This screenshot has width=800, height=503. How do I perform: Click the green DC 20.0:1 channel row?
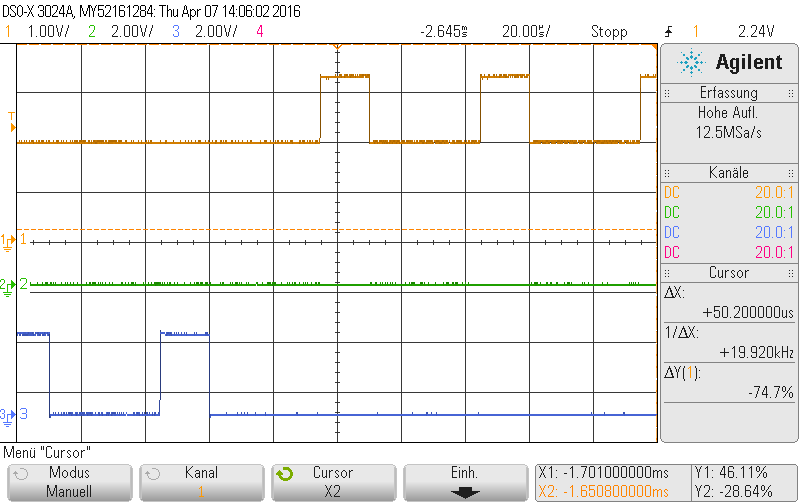pos(729,213)
